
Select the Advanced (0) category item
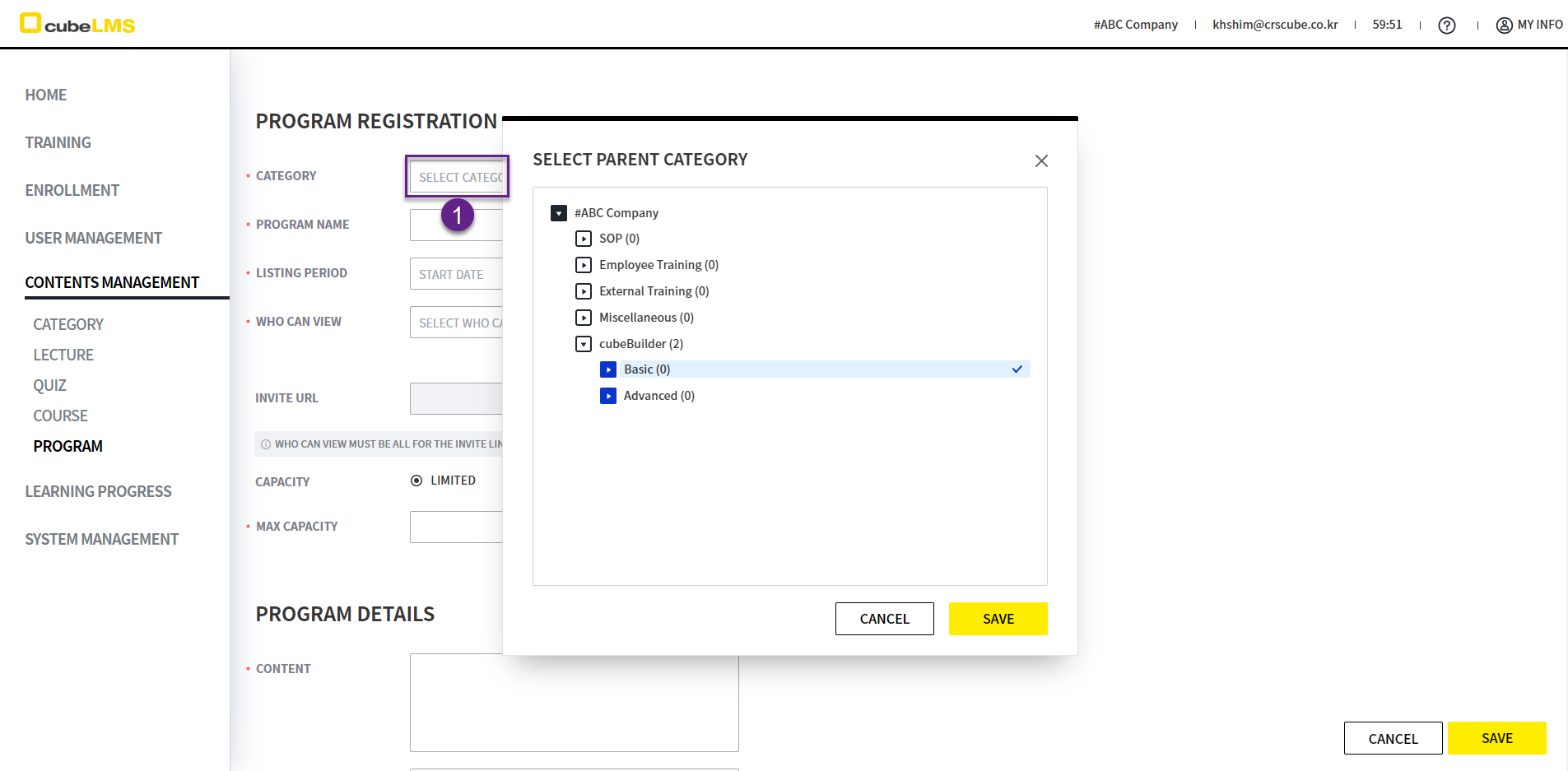coord(658,396)
